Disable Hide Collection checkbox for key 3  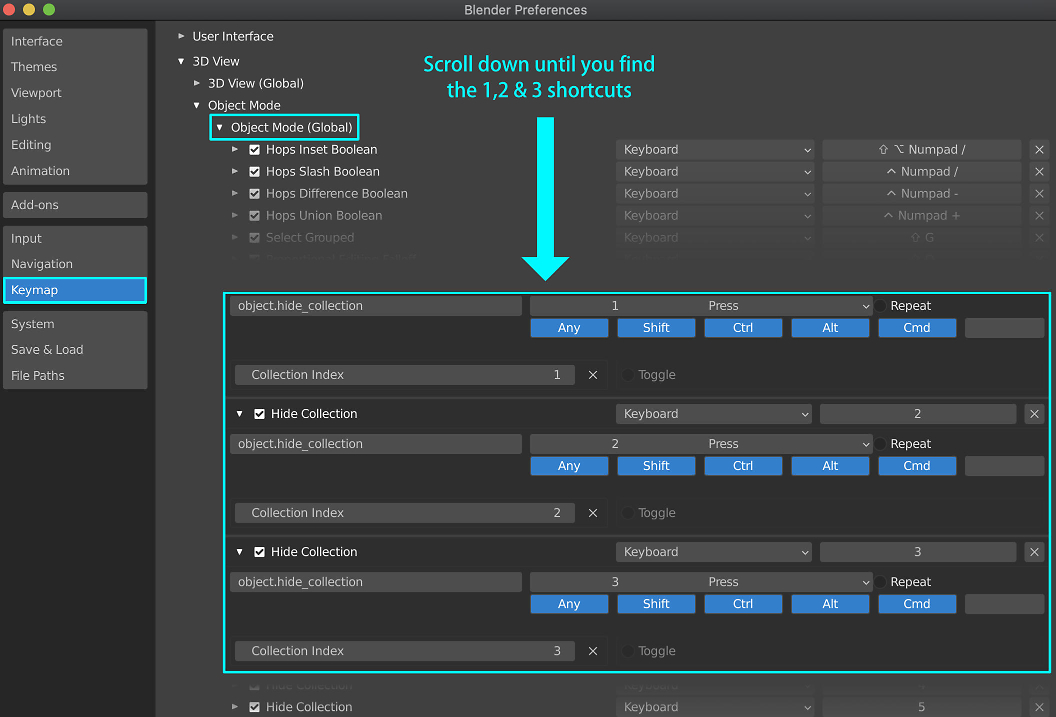(259, 552)
